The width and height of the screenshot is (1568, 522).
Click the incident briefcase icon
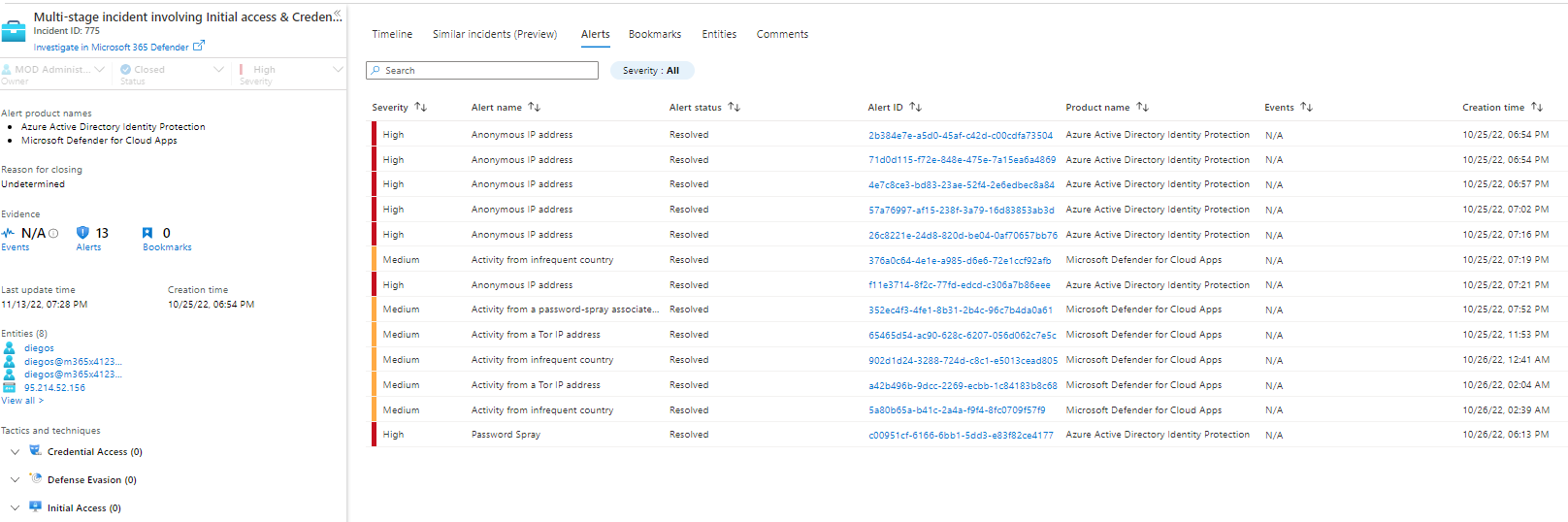tap(14, 31)
